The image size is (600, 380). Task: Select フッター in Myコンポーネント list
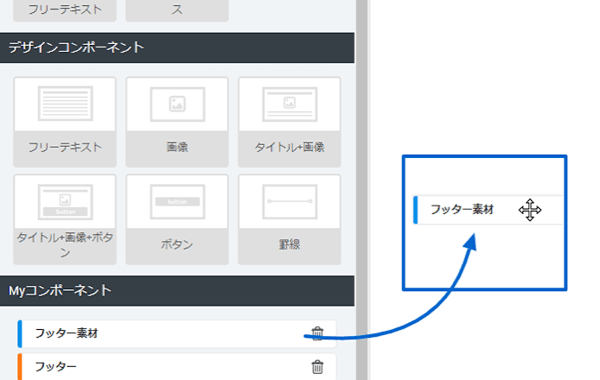click(177, 367)
